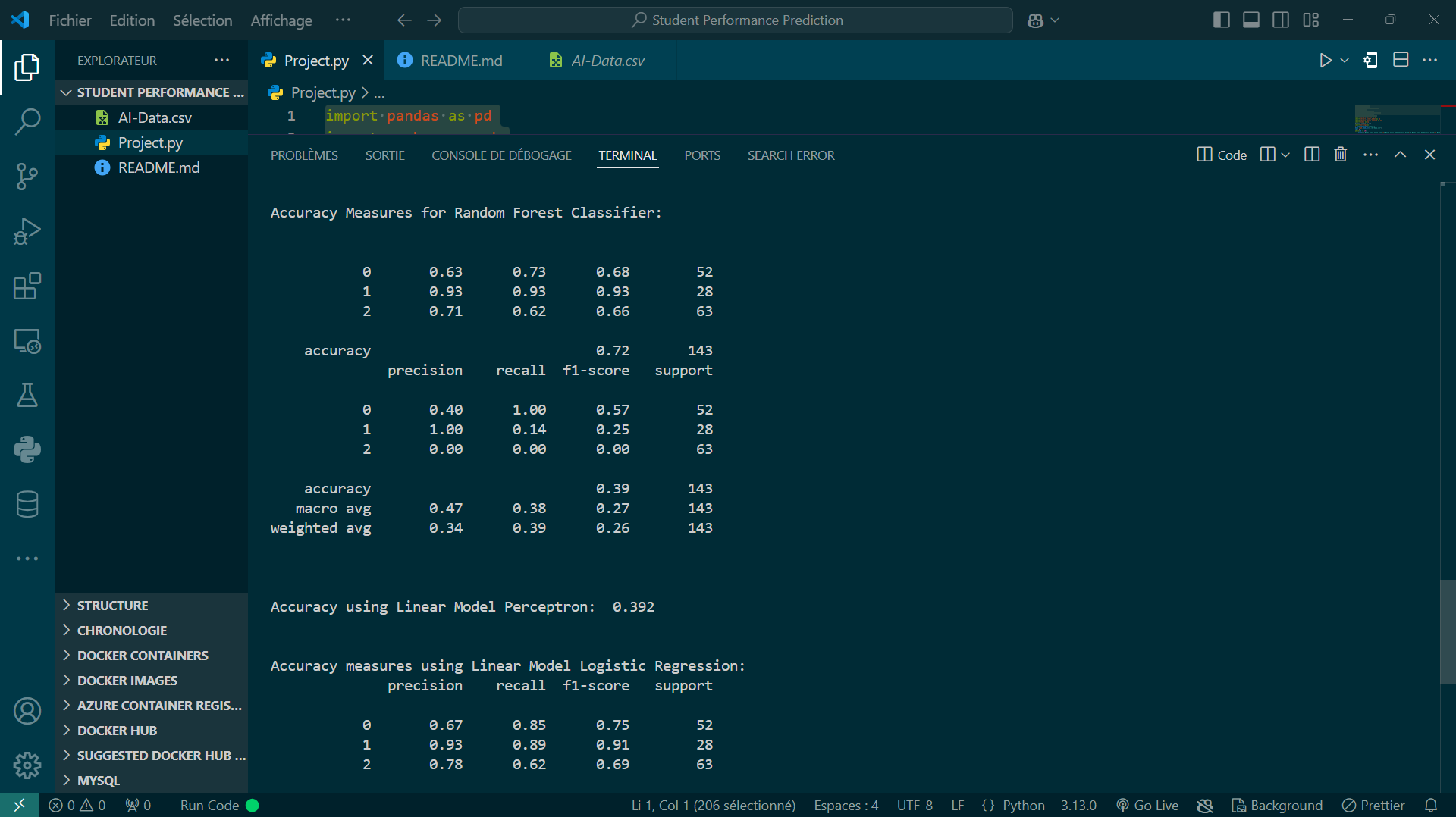Screen dimensions: 1456x817
Task: Expand DOCKER CONTAINERS section
Action: (152, 656)
